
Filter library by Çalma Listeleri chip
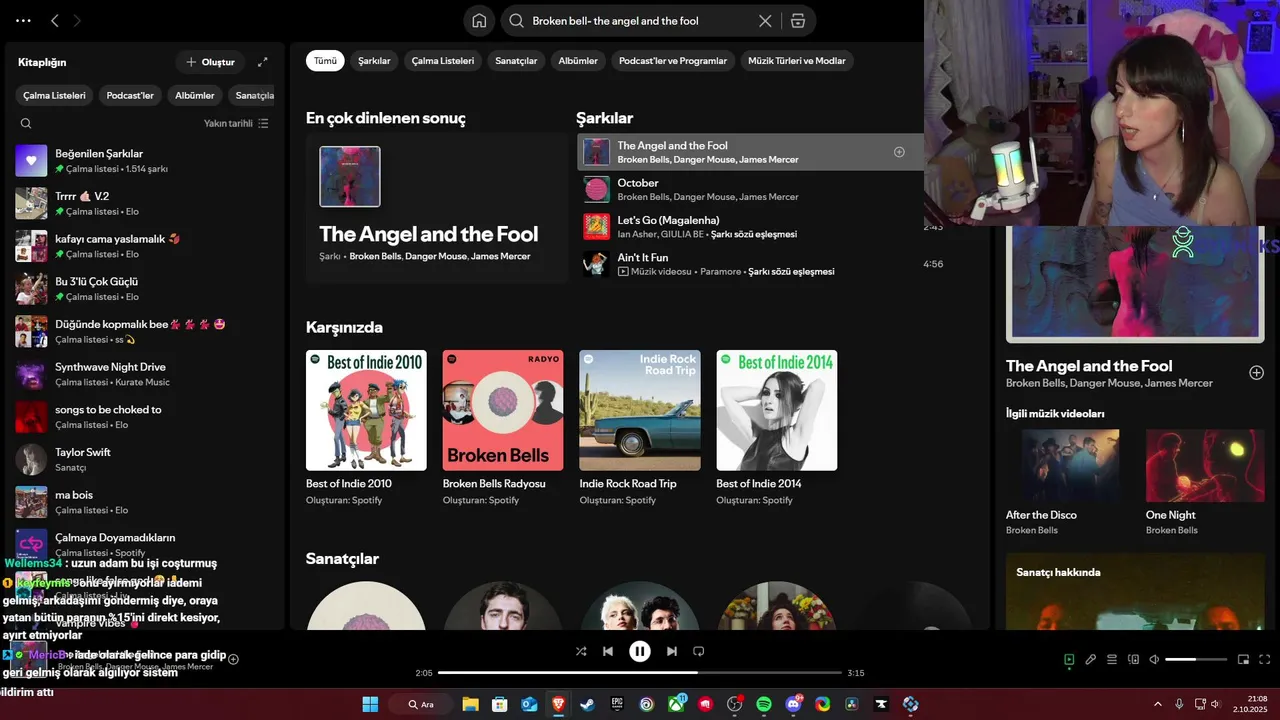55,96
